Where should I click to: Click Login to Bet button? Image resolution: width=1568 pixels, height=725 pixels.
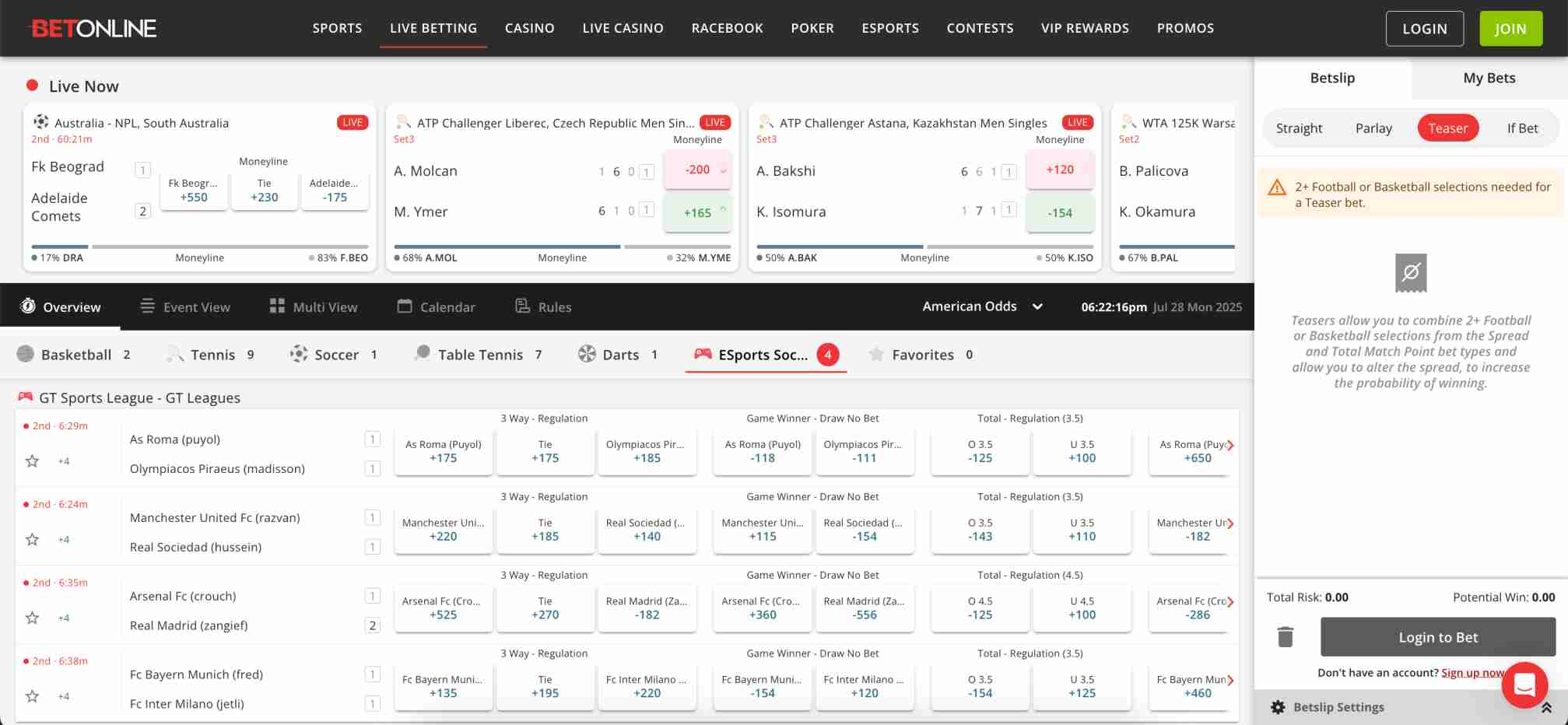(1437, 637)
